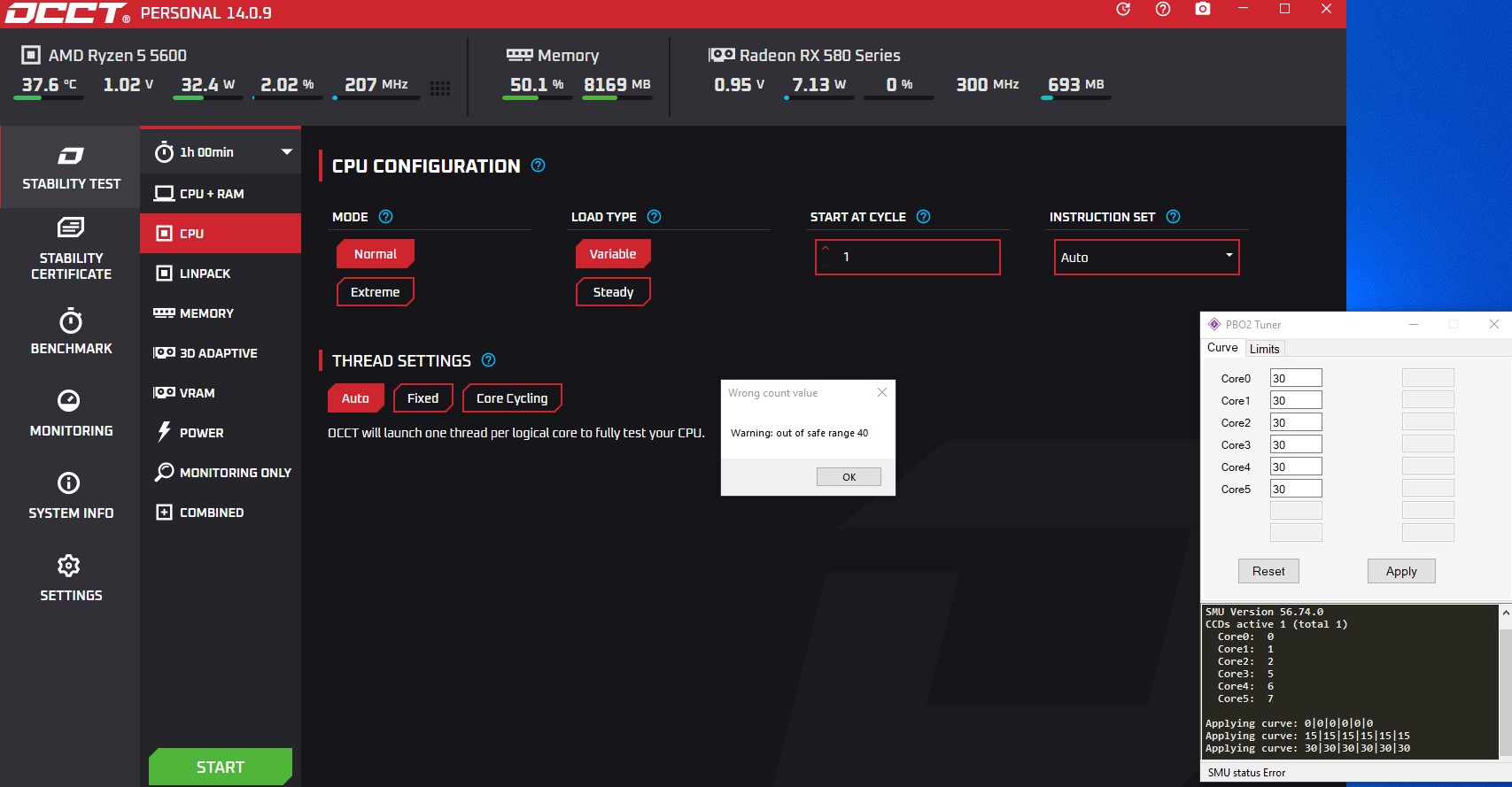The height and width of the screenshot is (787, 1512).
Task: Select the 3D Adaptive test
Action: tap(221, 353)
